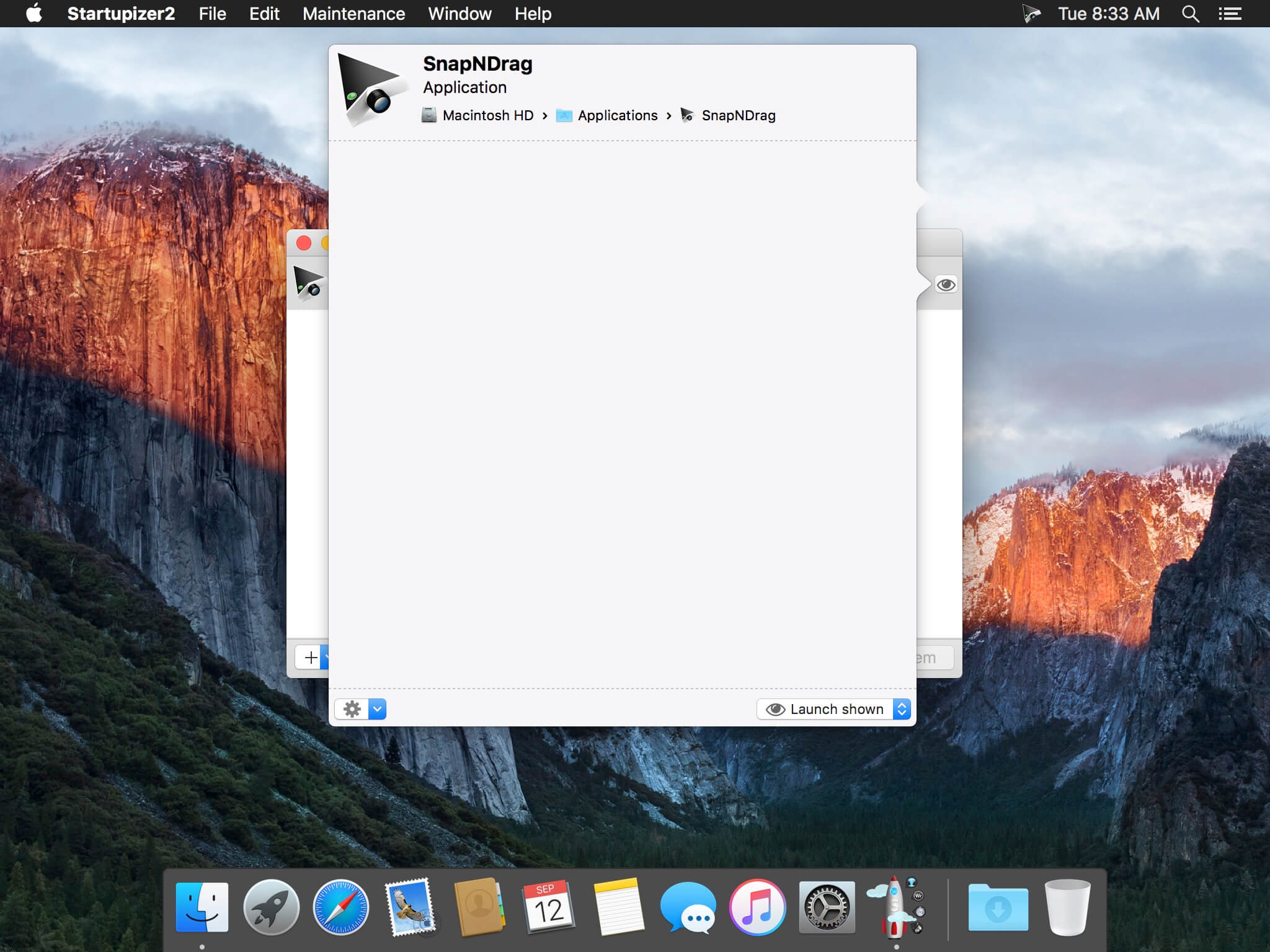This screenshot has height=952, width=1270.
Task: Click the large SnapNDrag application icon
Action: [x=372, y=90]
